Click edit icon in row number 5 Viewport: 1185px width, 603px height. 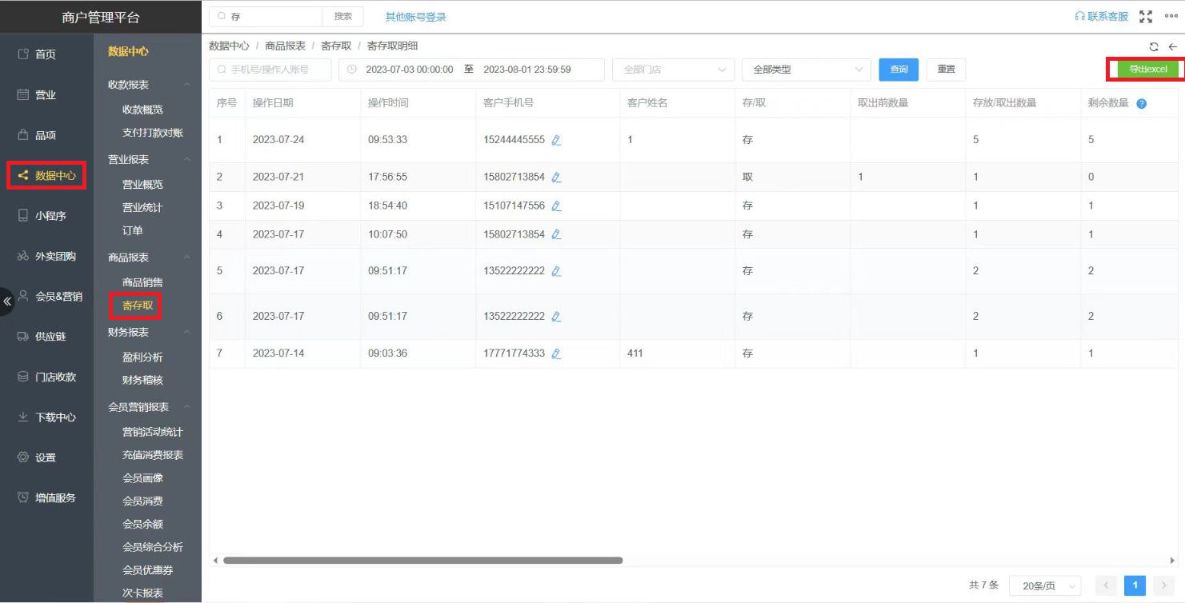tap(556, 271)
